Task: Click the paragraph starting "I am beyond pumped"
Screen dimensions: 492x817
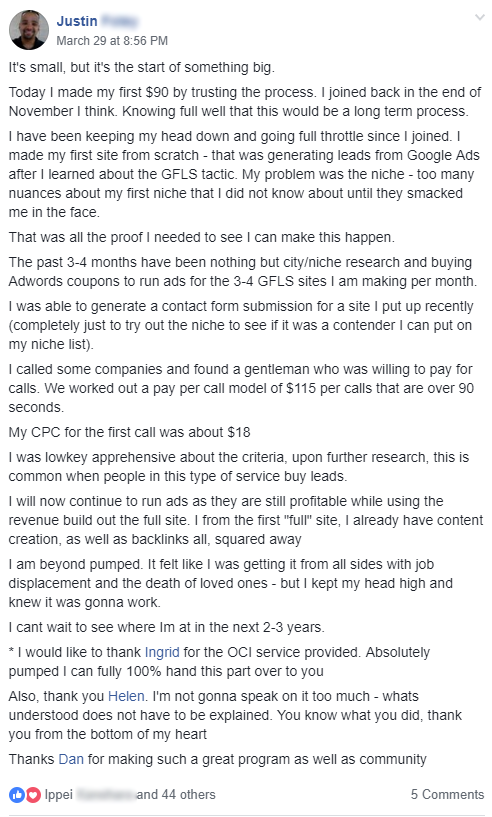Action: click(x=230, y=583)
